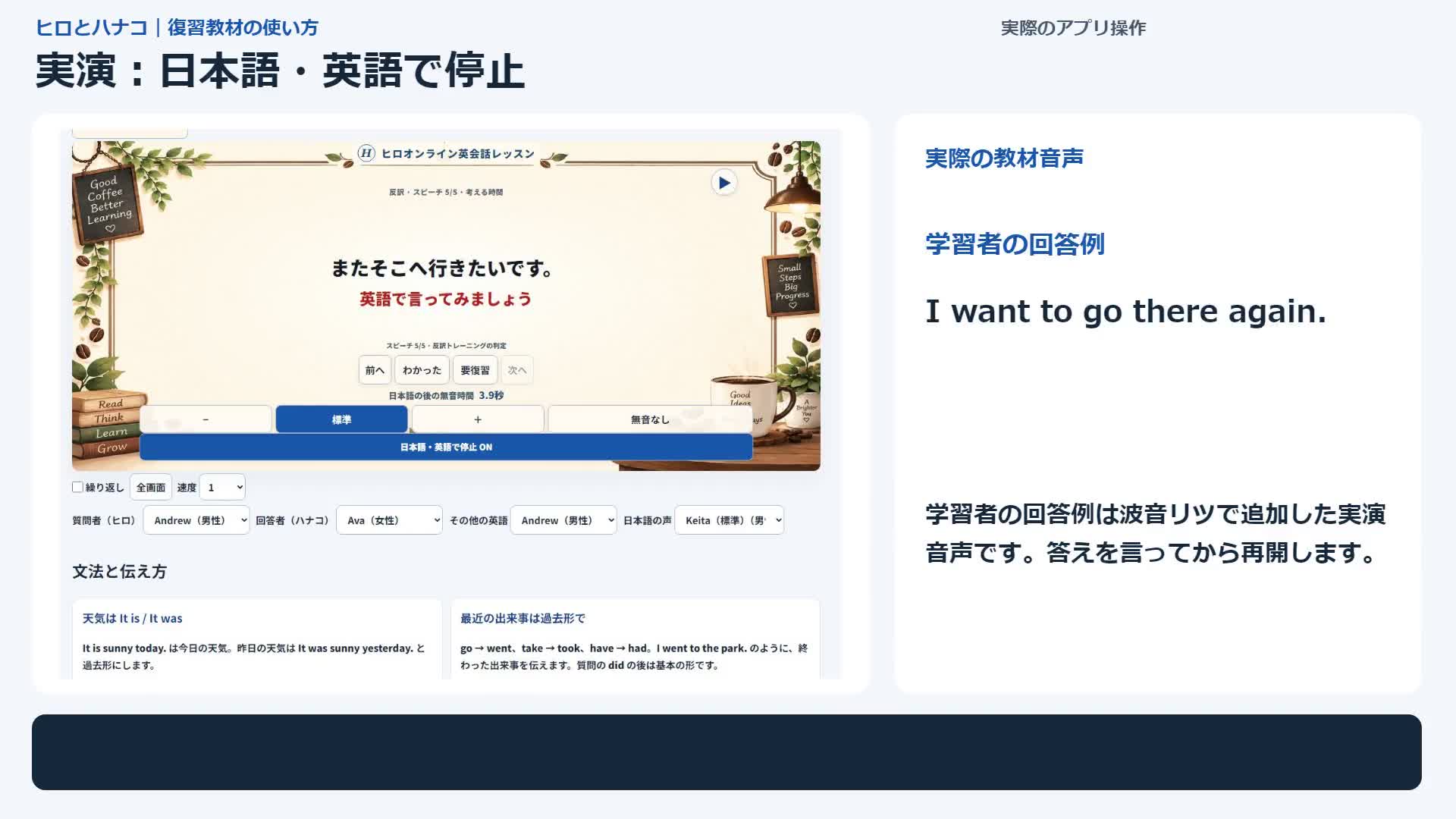Open the 速度 dropdown
1456x819 pixels.
[222, 488]
